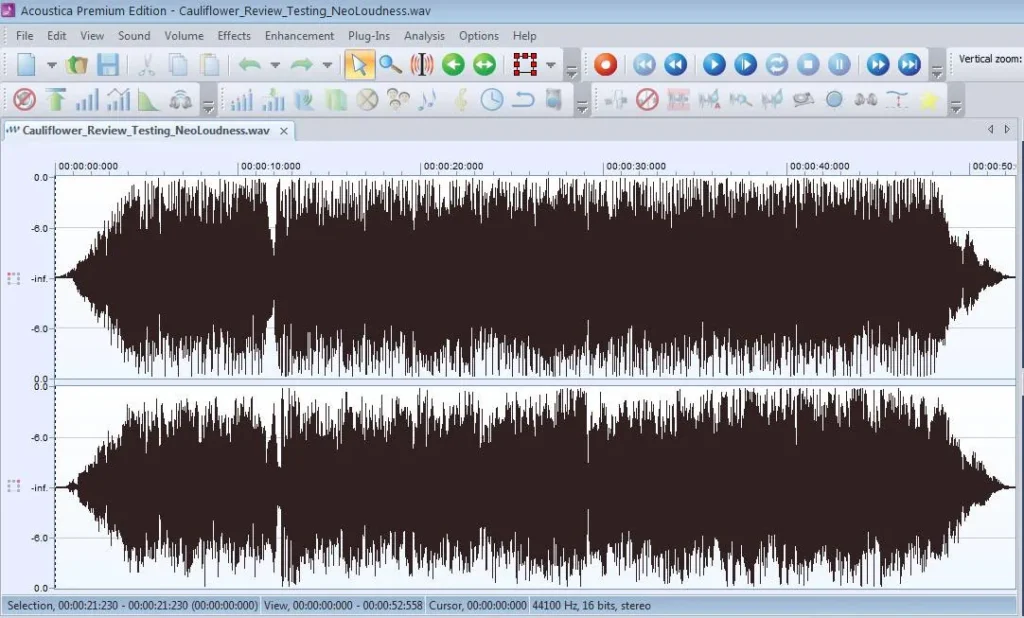Paste from clipboard with paste icon
The width and height of the screenshot is (1024, 618).
(x=209, y=65)
